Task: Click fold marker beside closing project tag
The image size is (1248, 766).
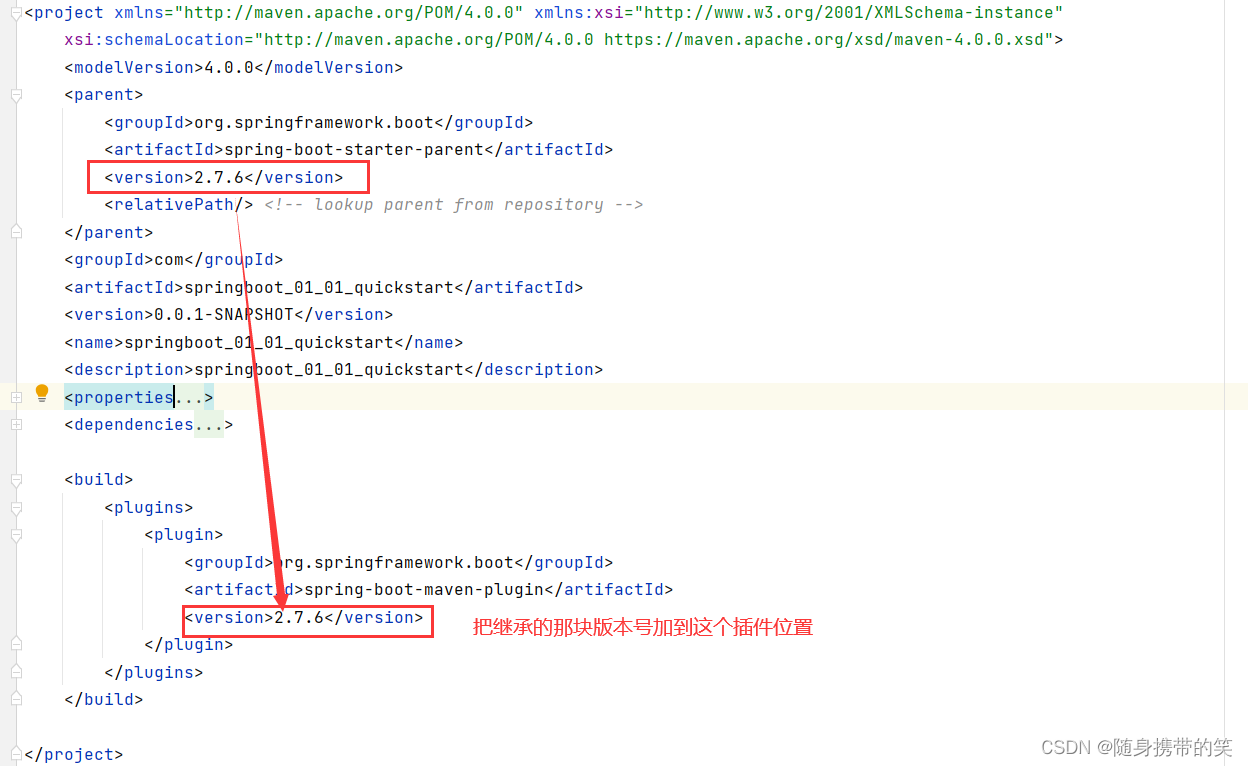Action: [x=16, y=754]
